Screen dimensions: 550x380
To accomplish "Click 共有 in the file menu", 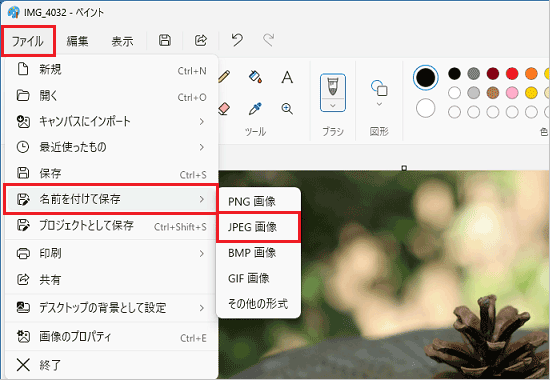I will pos(112,280).
